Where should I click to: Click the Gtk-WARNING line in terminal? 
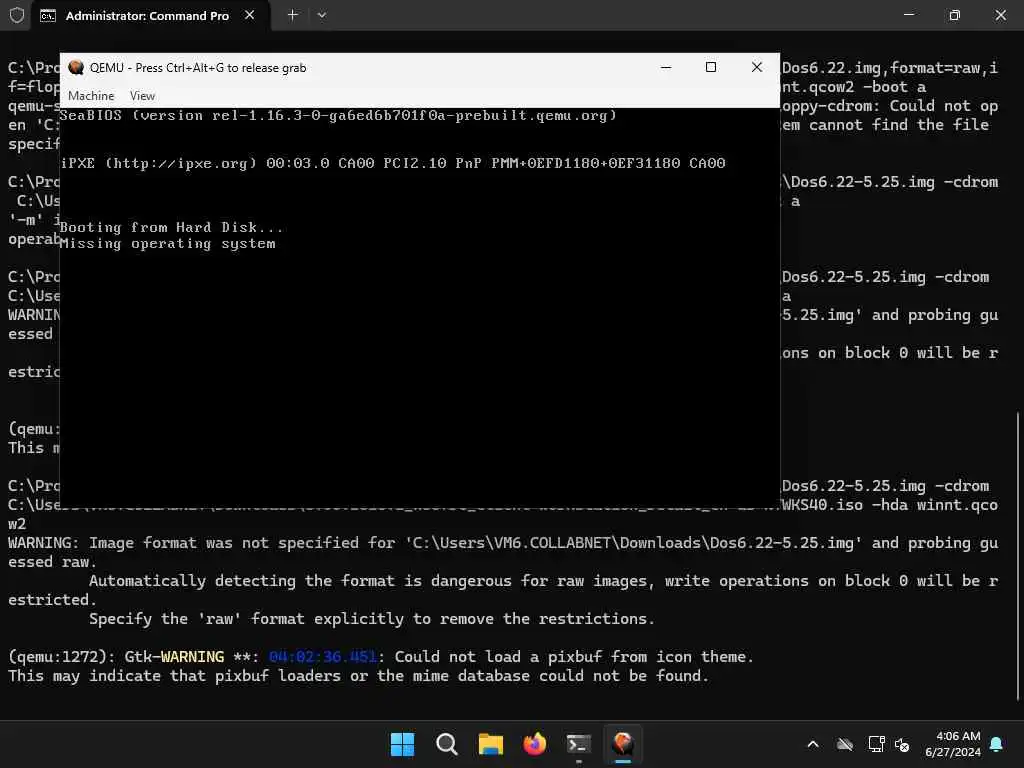click(x=381, y=657)
